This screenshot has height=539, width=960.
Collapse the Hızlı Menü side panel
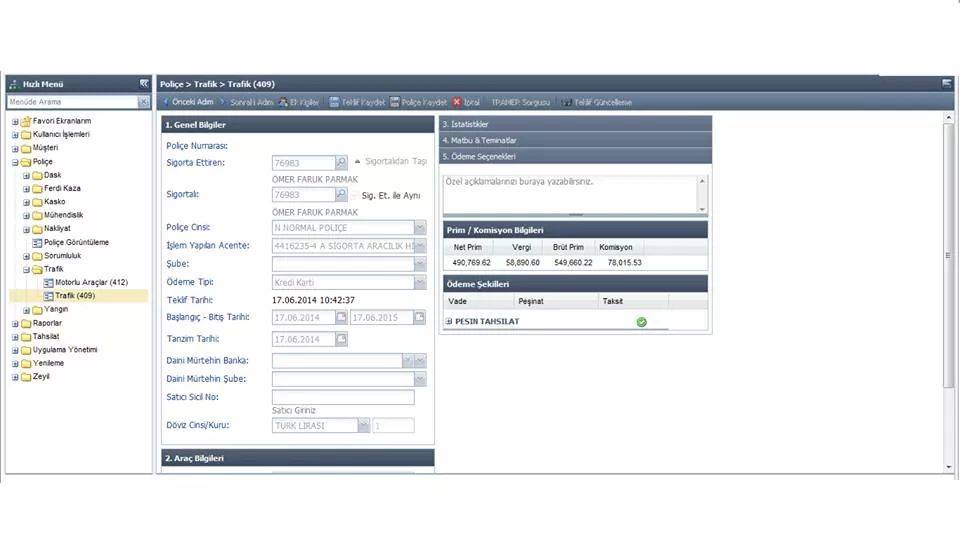(x=144, y=83)
